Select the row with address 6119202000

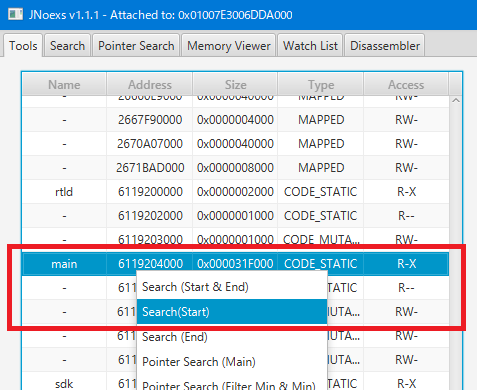pyautogui.click(x=236, y=216)
